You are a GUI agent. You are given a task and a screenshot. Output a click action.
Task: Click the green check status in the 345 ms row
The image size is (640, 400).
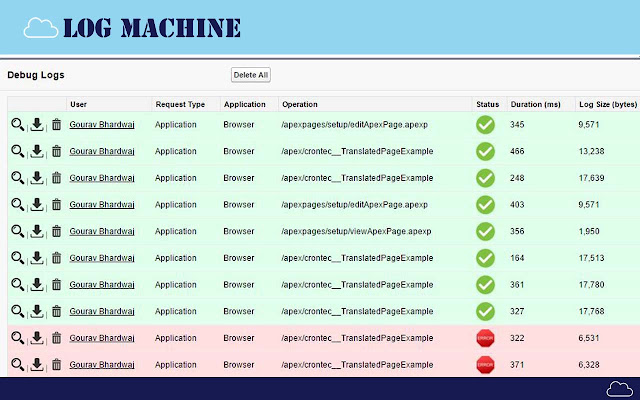(485, 125)
